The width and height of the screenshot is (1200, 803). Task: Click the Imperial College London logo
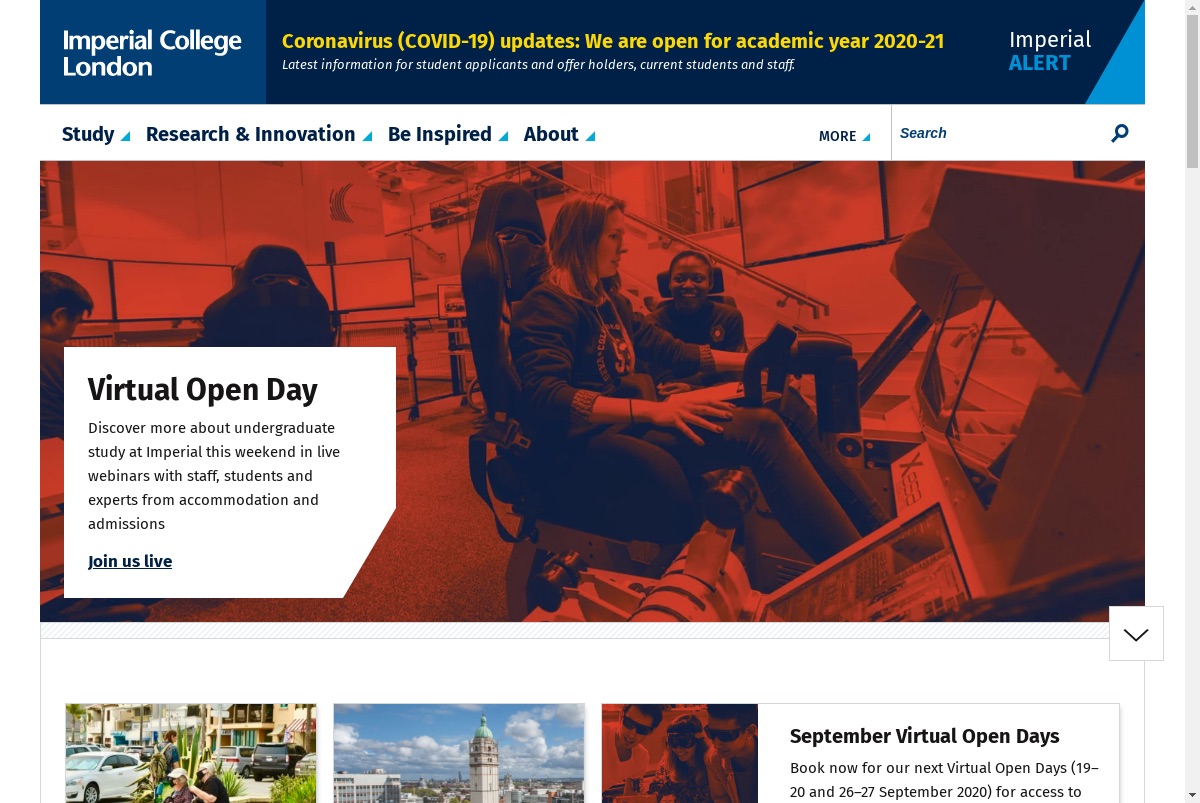coord(152,53)
